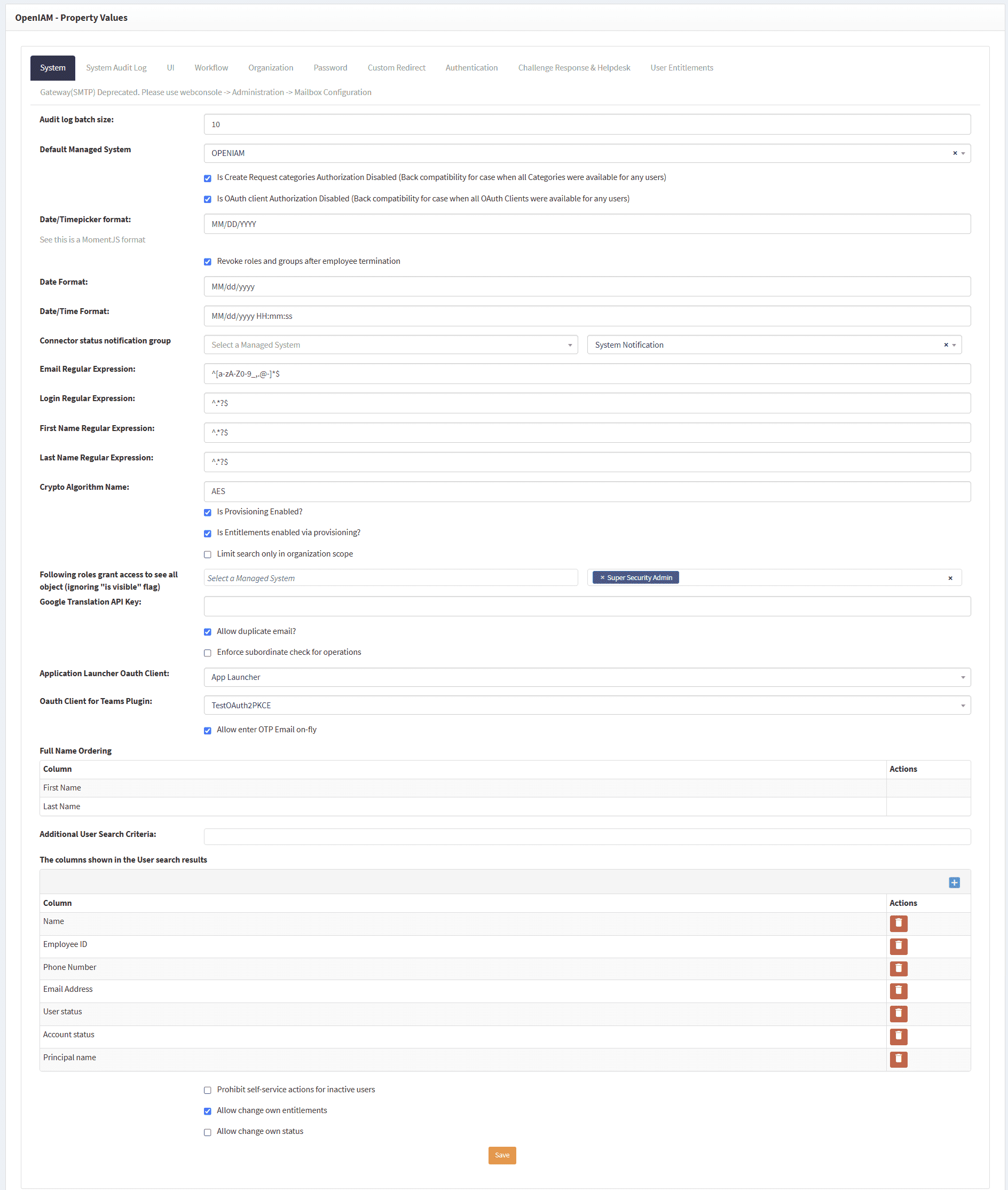Open the Default Managed System dropdown arrow
The width and height of the screenshot is (1008, 1190).
point(963,153)
